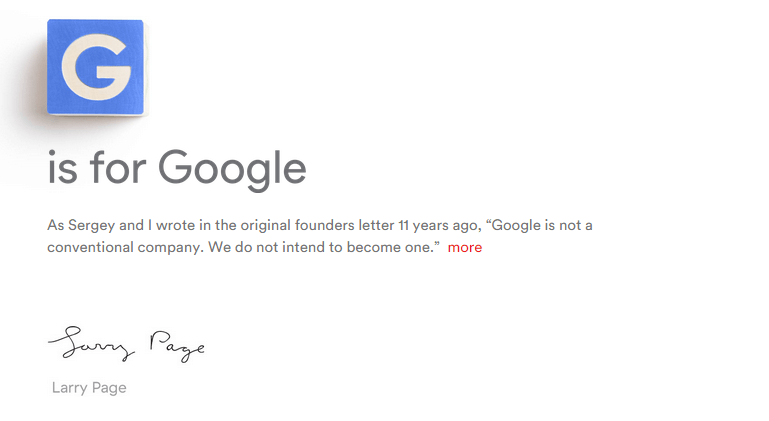Click the "is for Google" heading
The width and height of the screenshot is (769, 421).
pyautogui.click(x=176, y=168)
